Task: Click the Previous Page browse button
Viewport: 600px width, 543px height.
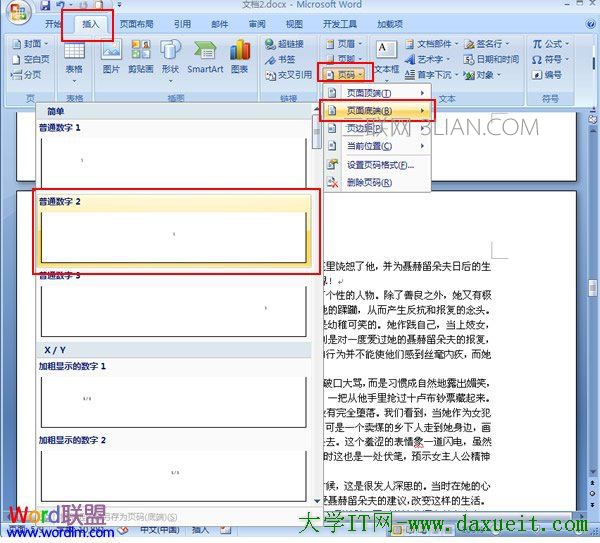Action: point(592,483)
